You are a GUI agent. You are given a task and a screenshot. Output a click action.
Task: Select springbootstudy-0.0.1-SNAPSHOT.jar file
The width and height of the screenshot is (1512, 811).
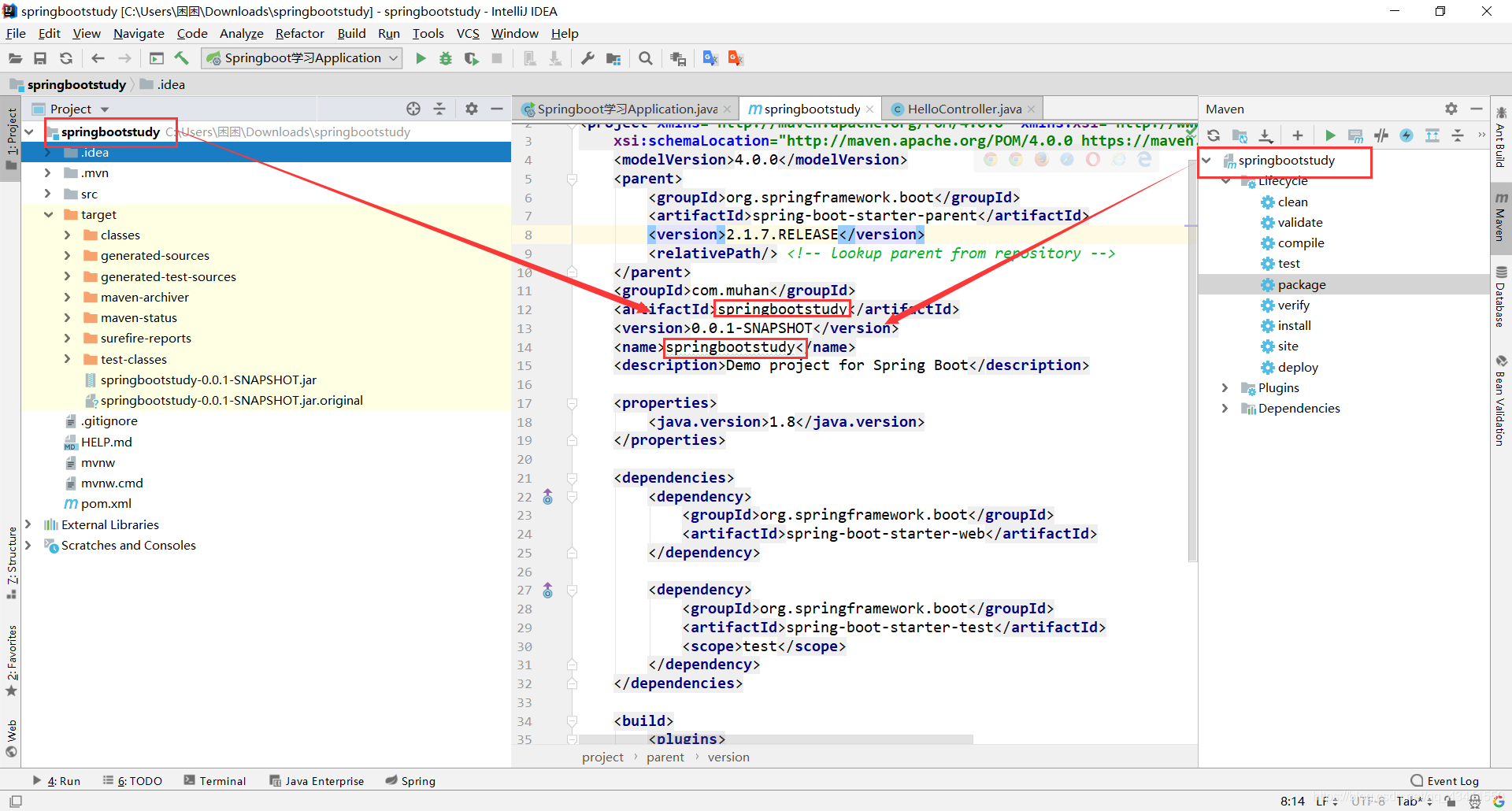click(x=208, y=380)
